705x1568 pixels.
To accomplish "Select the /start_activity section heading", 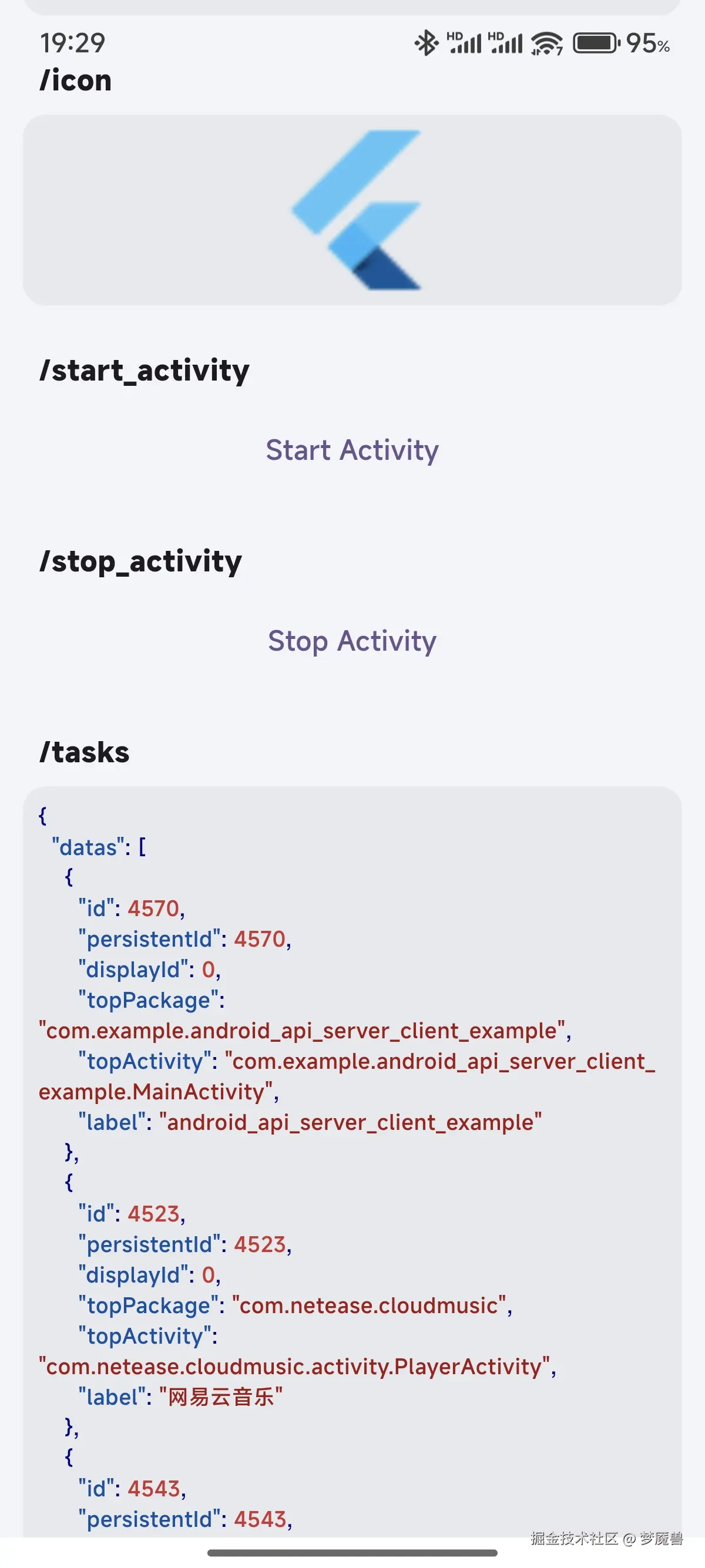I will coord(145,371).
